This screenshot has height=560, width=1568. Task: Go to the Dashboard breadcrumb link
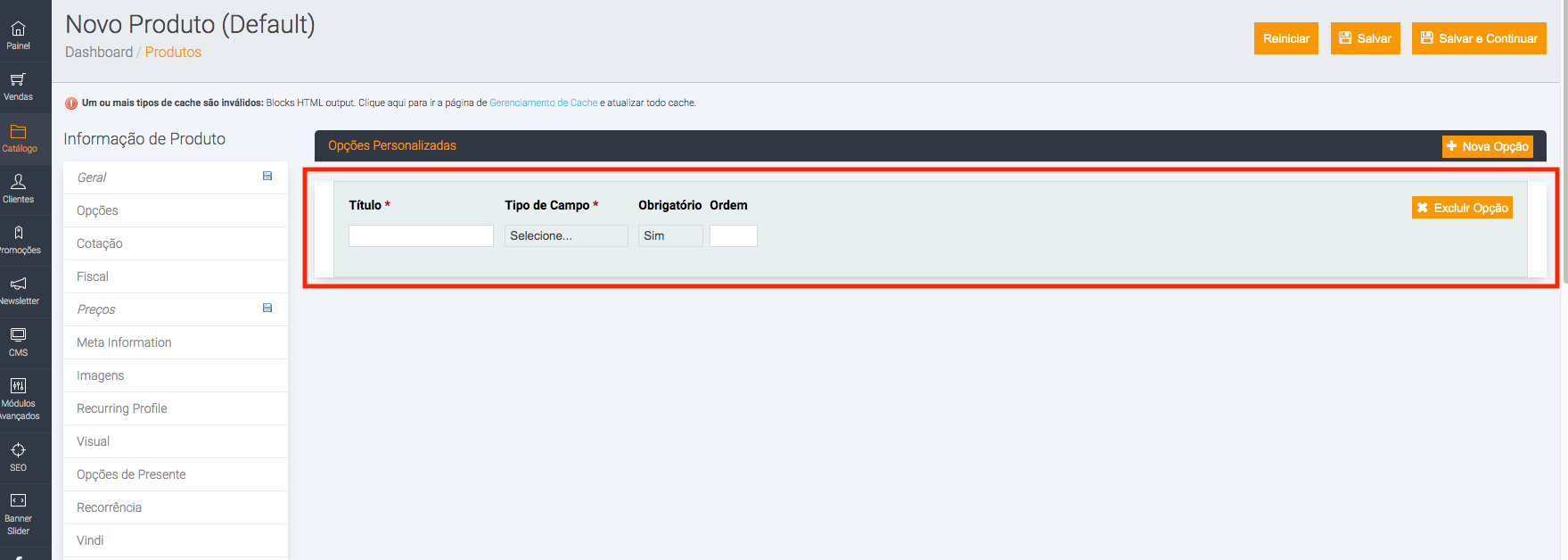[x=99, y=52]
